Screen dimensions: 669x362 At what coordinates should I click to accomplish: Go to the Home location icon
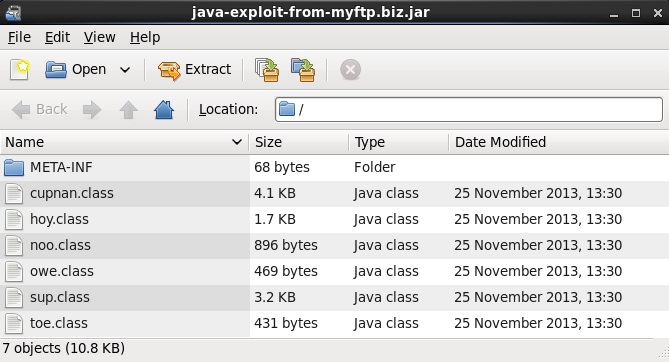click(x=164, y=110)
